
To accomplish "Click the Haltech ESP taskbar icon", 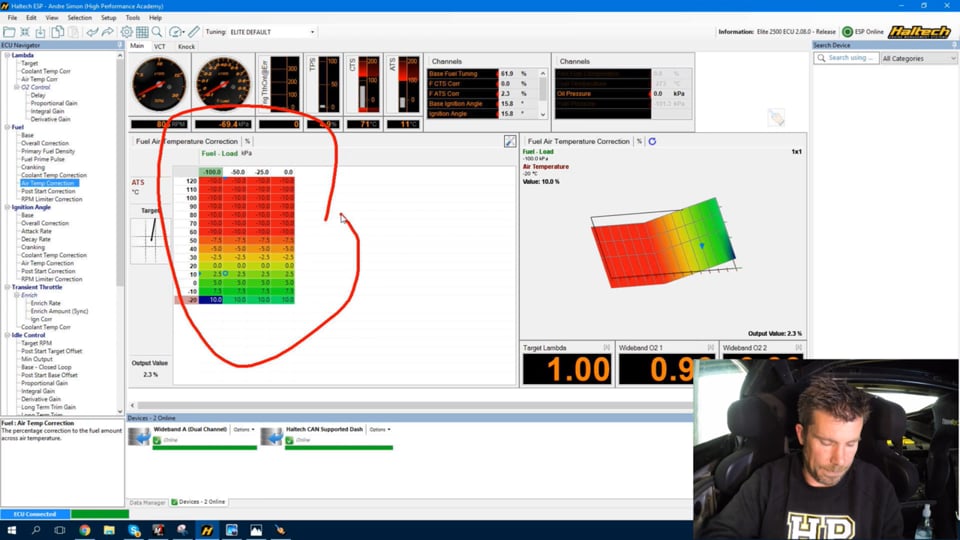I will tap(207, 530).
